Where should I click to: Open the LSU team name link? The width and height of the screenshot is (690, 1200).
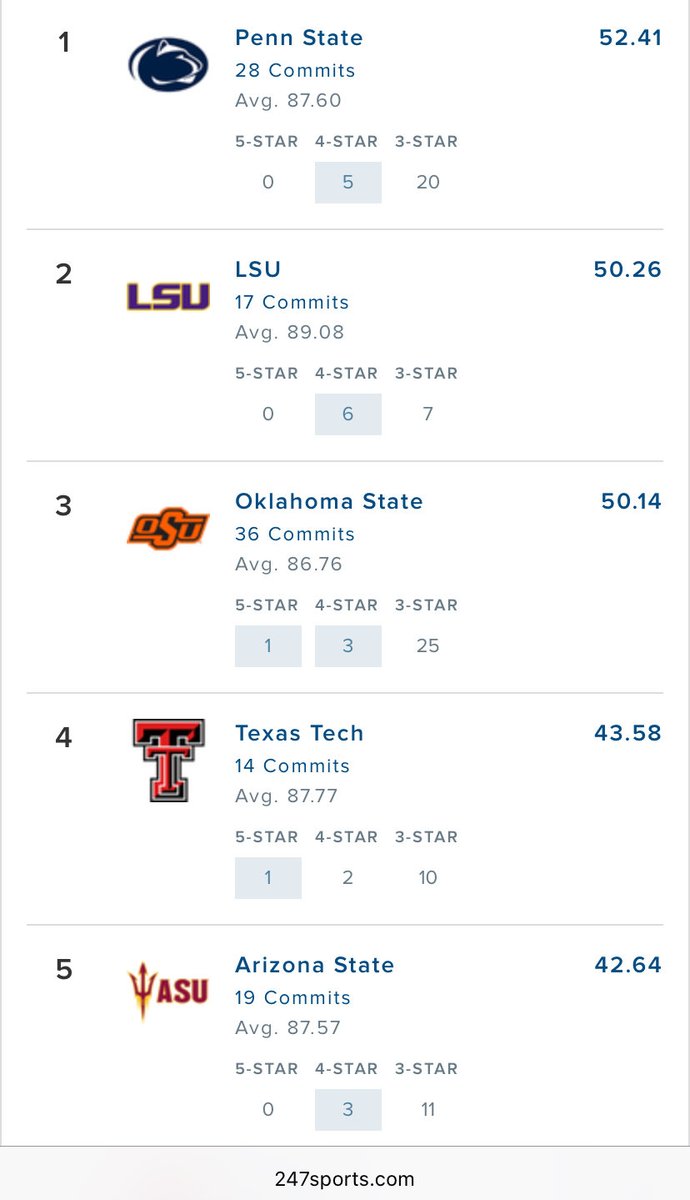point(258,270)
